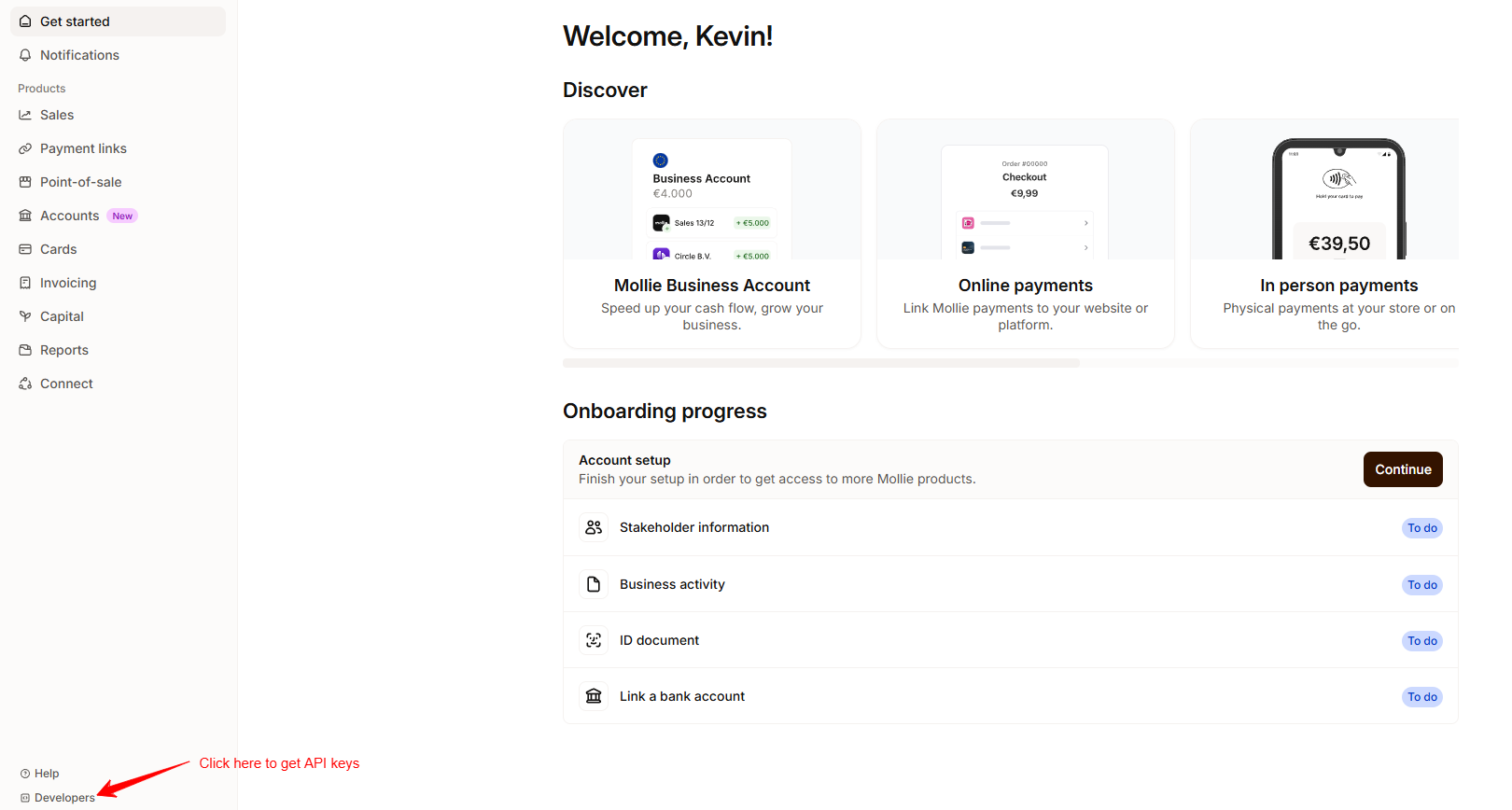Click the Accounts bank icon in sidebar
1512x810 pixels.
coord(25,216)
